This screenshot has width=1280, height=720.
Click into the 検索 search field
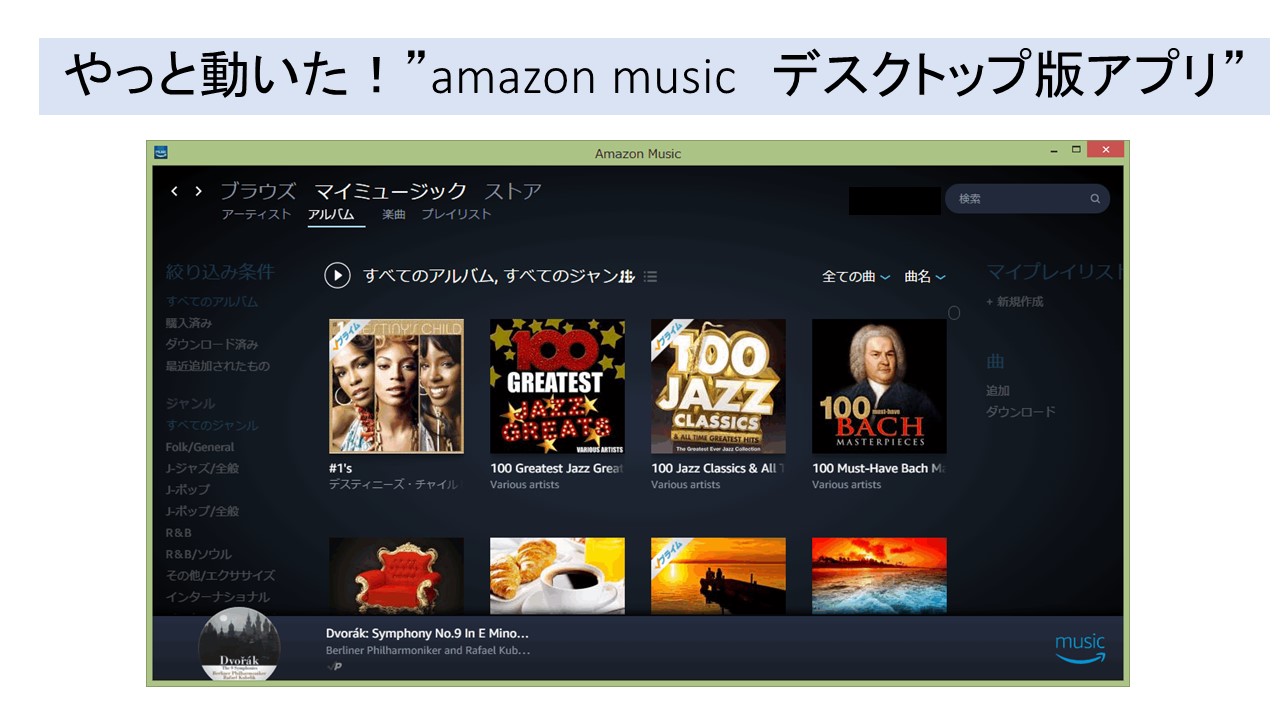tap(1020, 199)
